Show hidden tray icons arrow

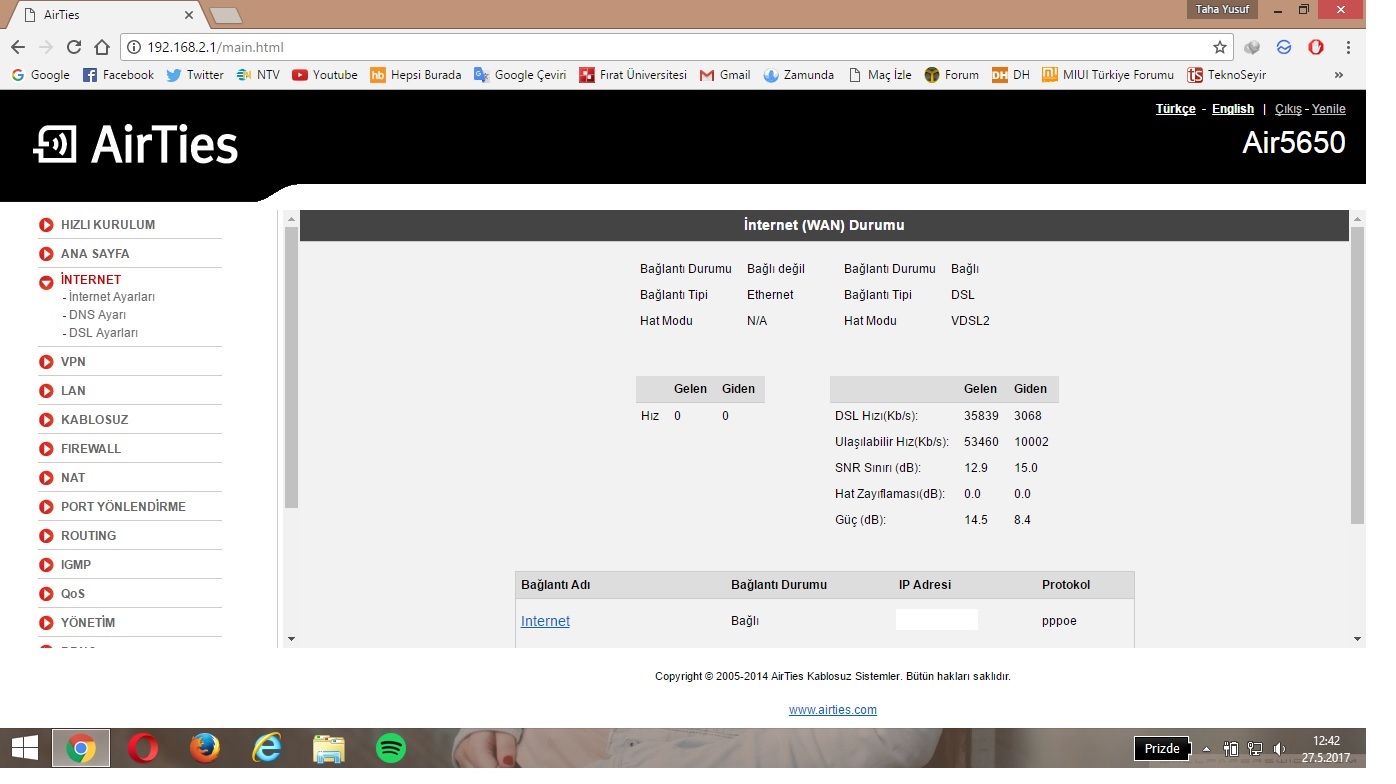(1206, 748)
